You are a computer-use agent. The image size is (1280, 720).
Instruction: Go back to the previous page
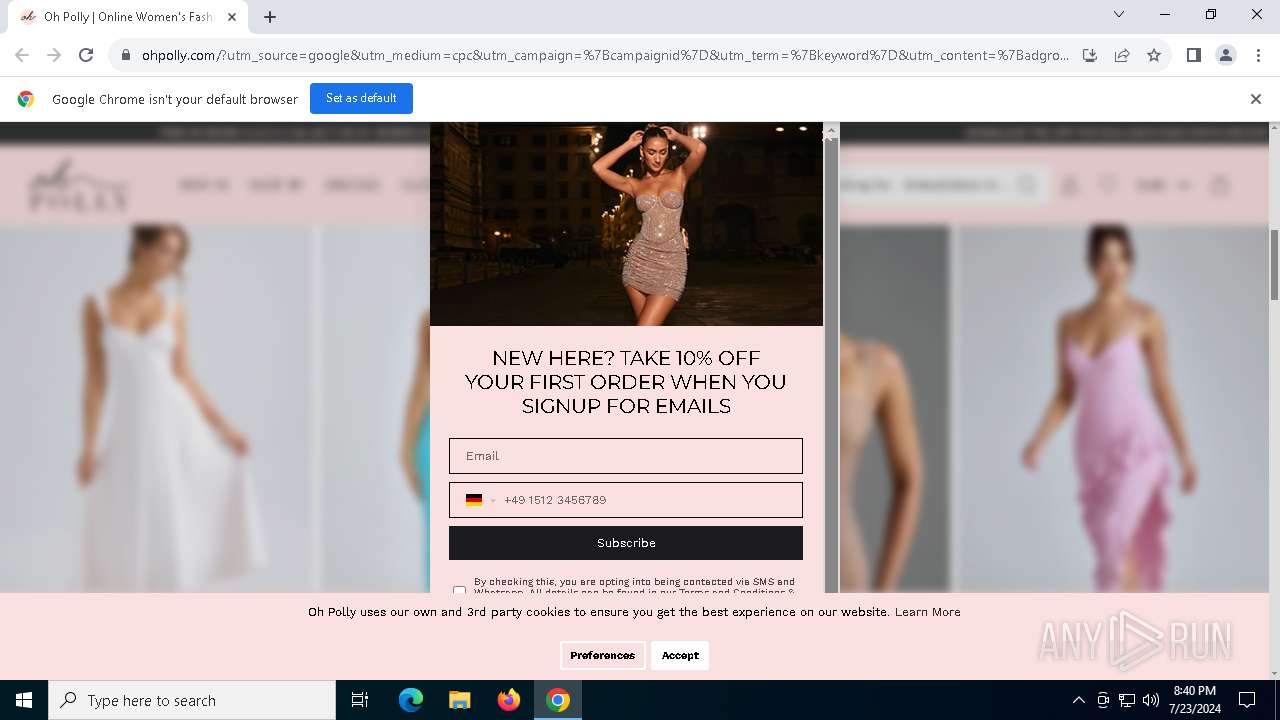[22, 55]
